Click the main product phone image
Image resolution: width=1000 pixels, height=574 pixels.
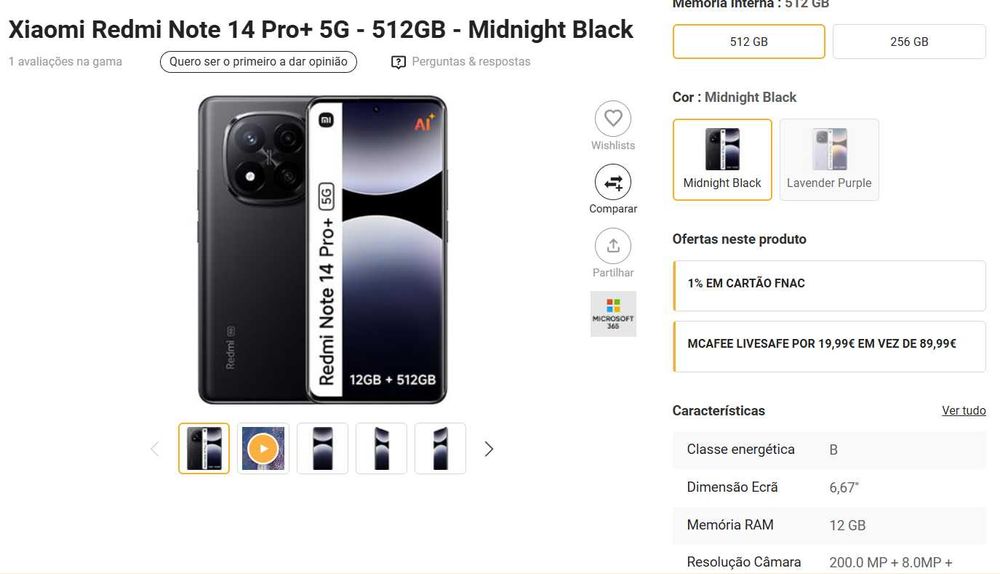[322, 250]
